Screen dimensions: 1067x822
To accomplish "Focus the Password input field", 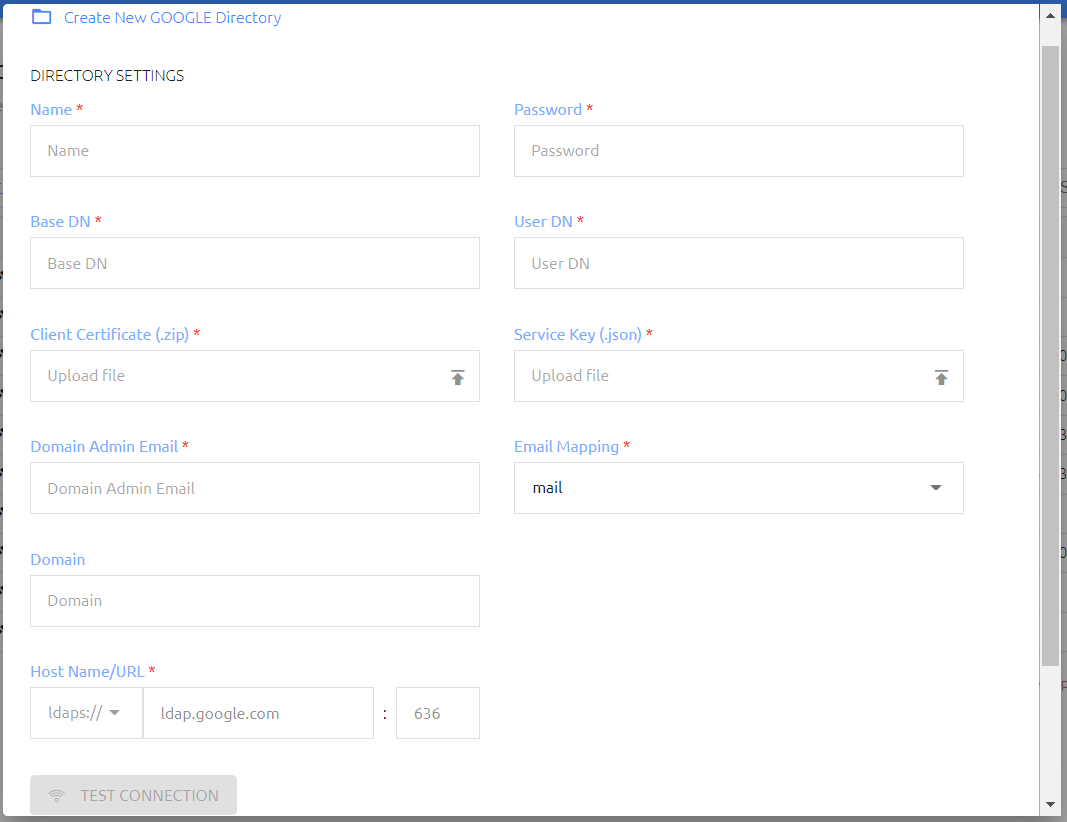I will (738, 151).
